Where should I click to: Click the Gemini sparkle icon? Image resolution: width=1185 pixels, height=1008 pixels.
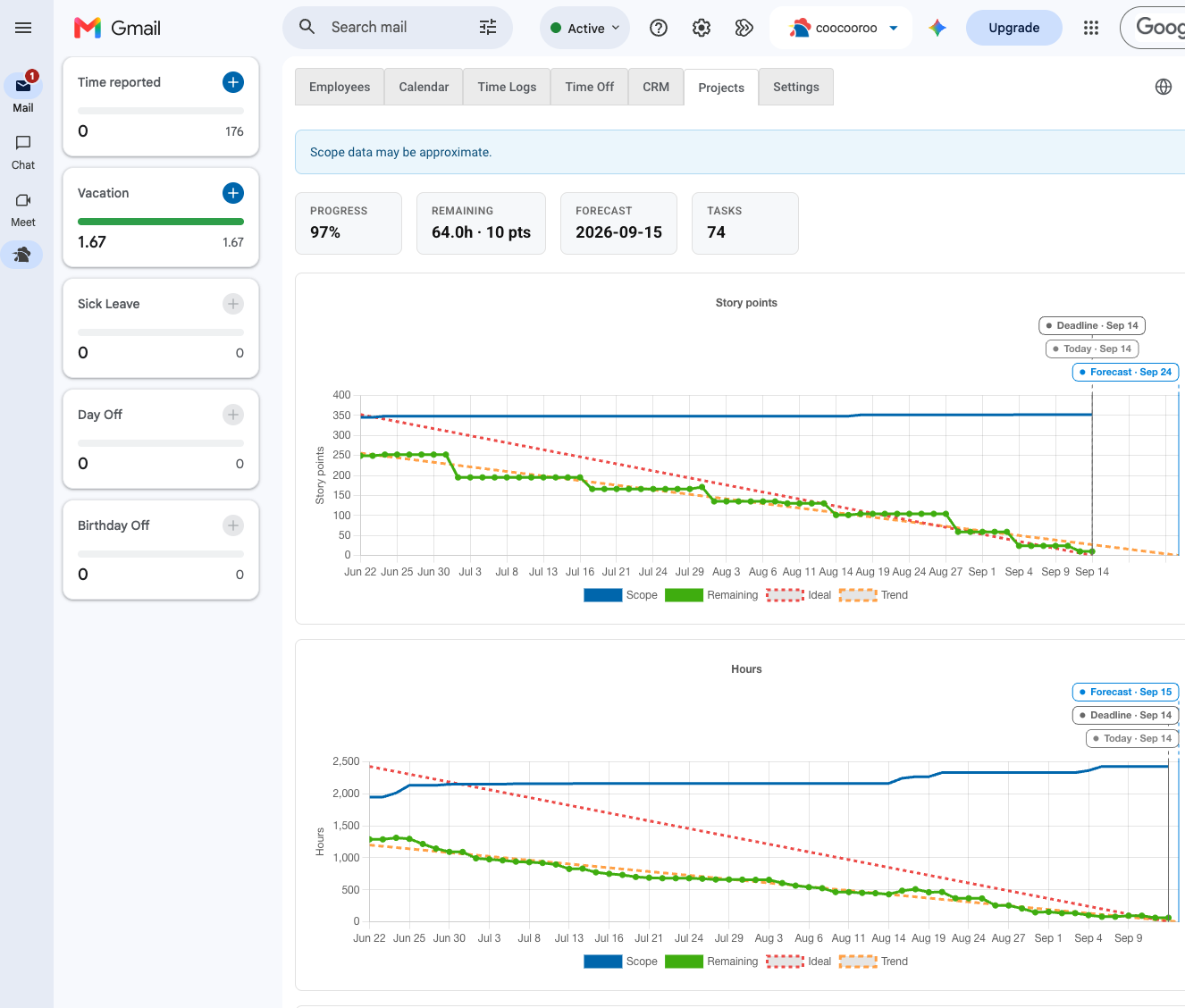[x=937, y=28]
